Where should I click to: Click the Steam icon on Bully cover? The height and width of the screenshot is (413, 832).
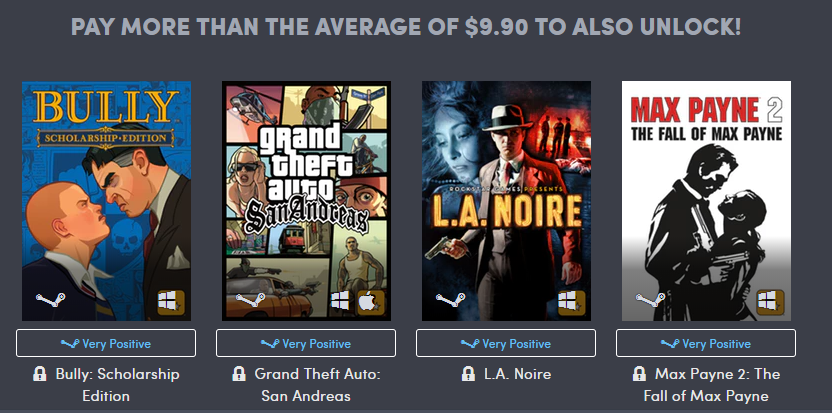(50, 300)
